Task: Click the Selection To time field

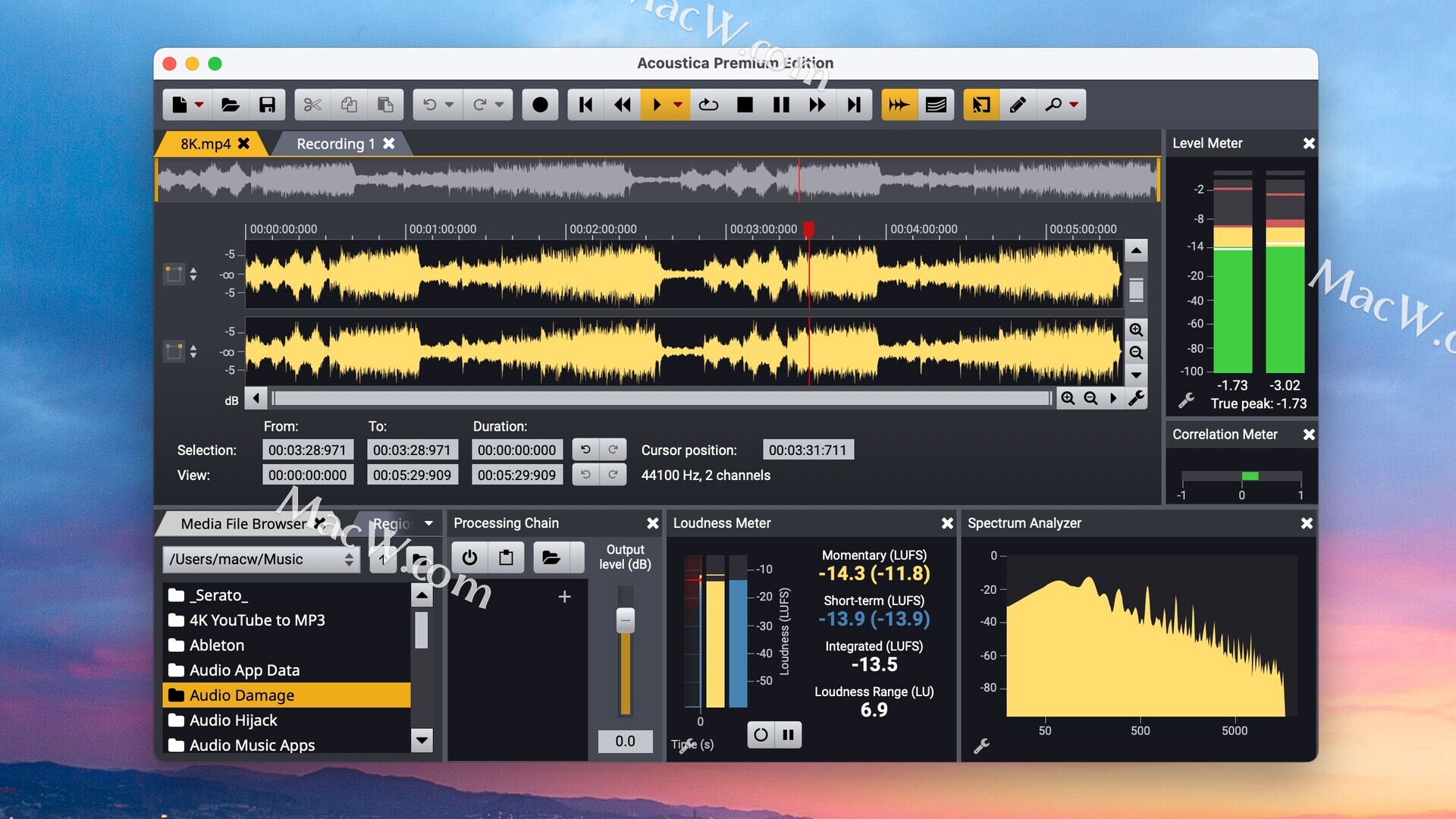Action: coord(412,450)
